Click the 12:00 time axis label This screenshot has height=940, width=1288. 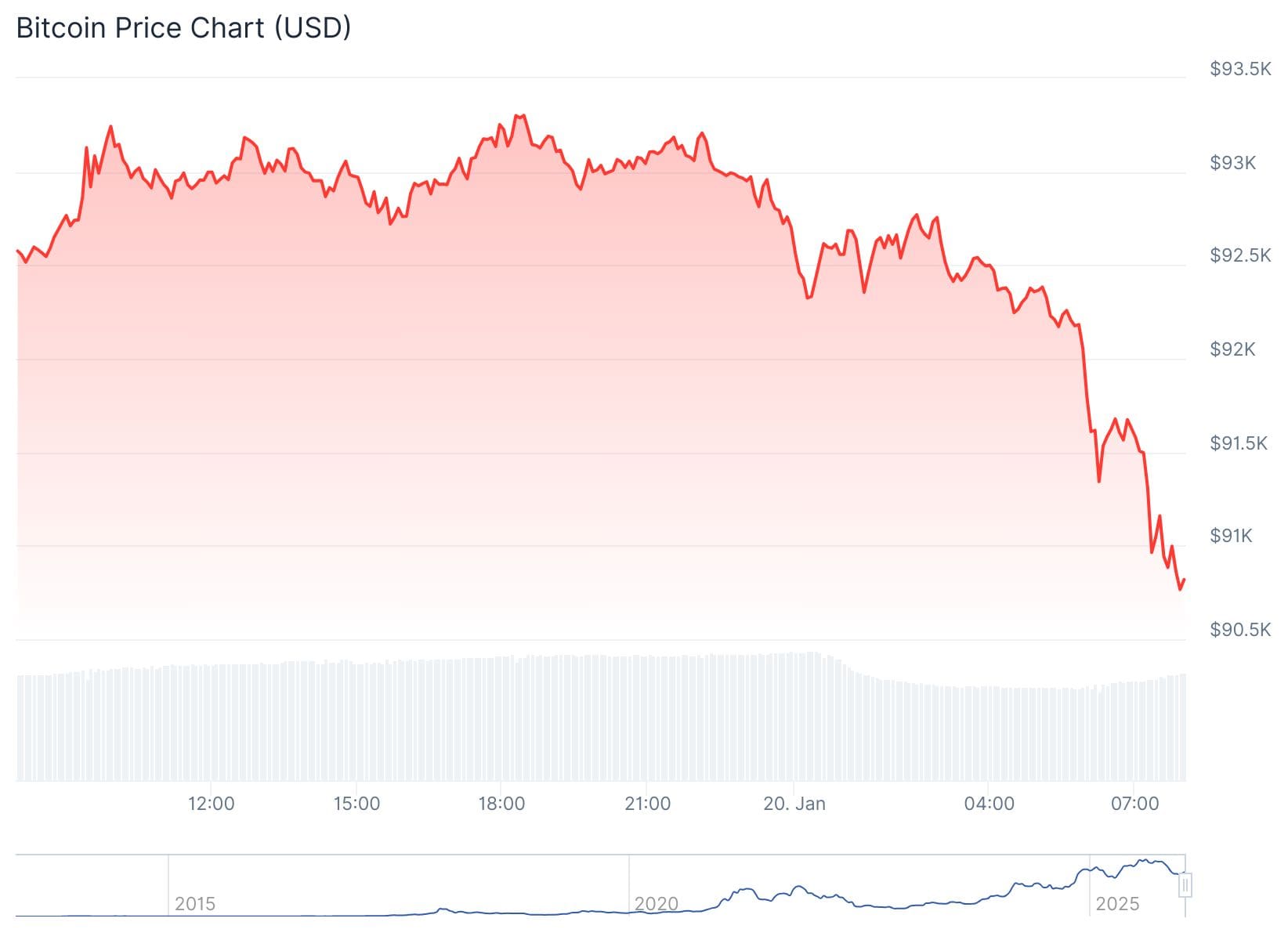(212, 804)
